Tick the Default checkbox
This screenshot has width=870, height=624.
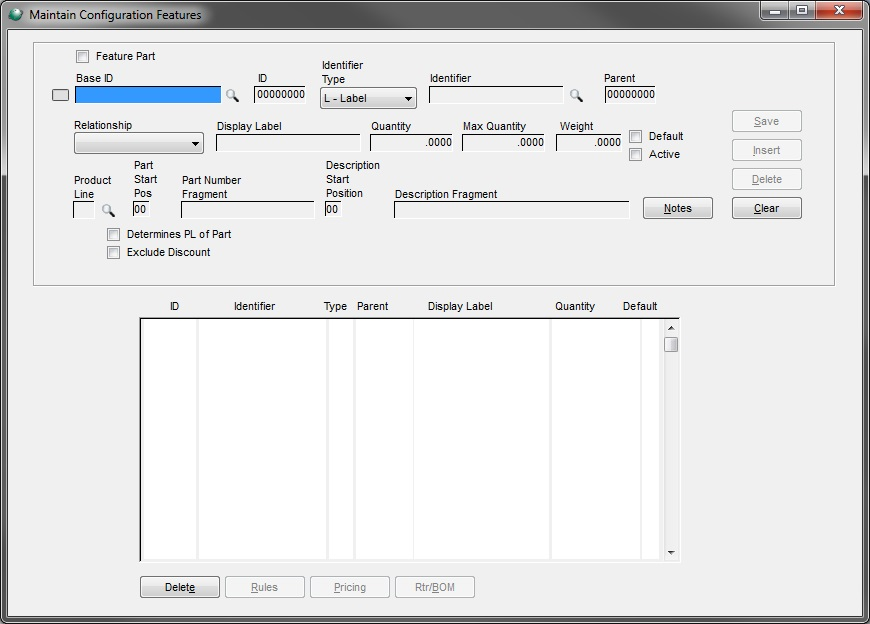[635, 136]
